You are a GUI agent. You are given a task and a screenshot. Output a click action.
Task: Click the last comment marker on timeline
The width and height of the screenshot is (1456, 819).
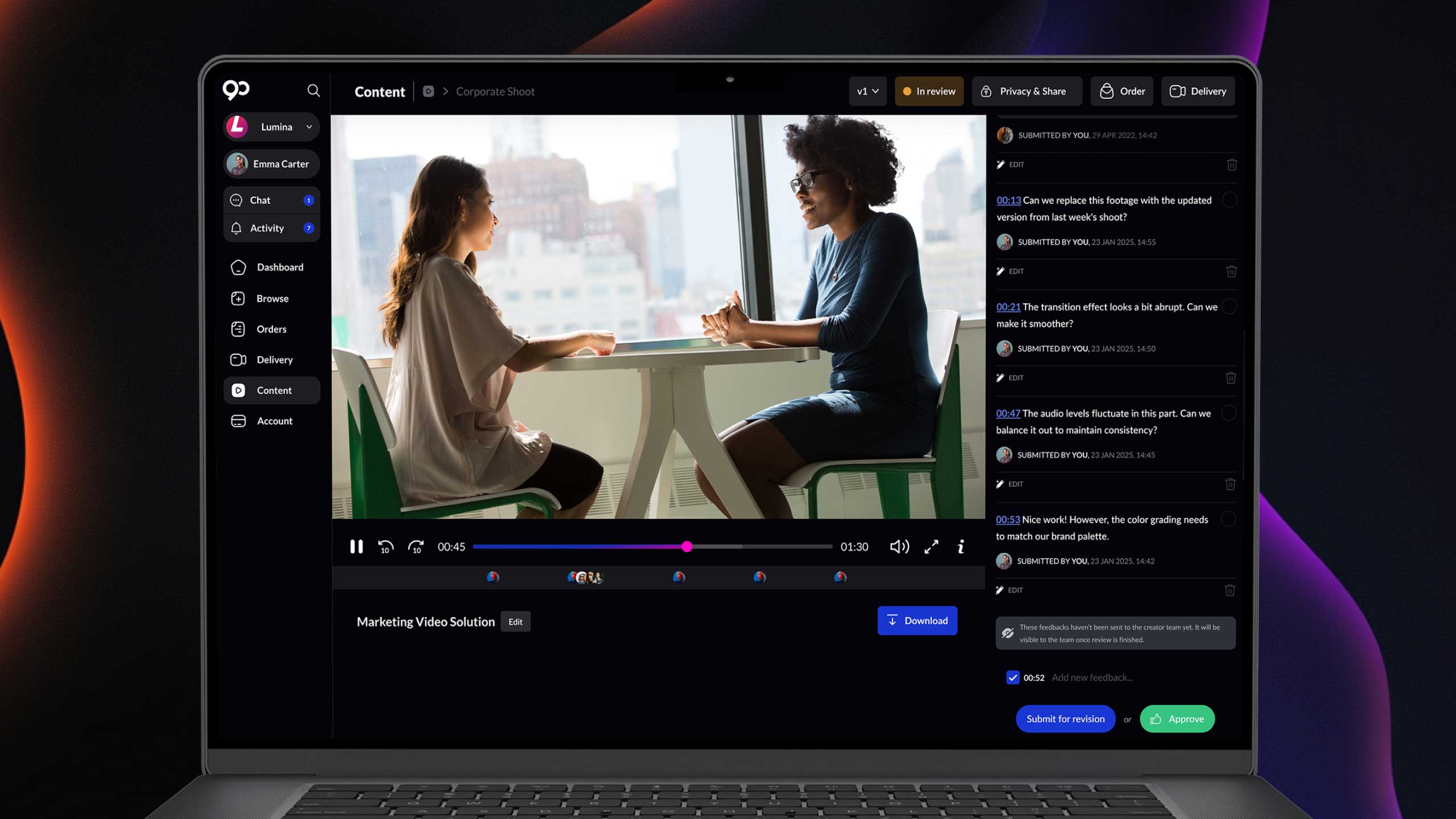coord(840,577)
